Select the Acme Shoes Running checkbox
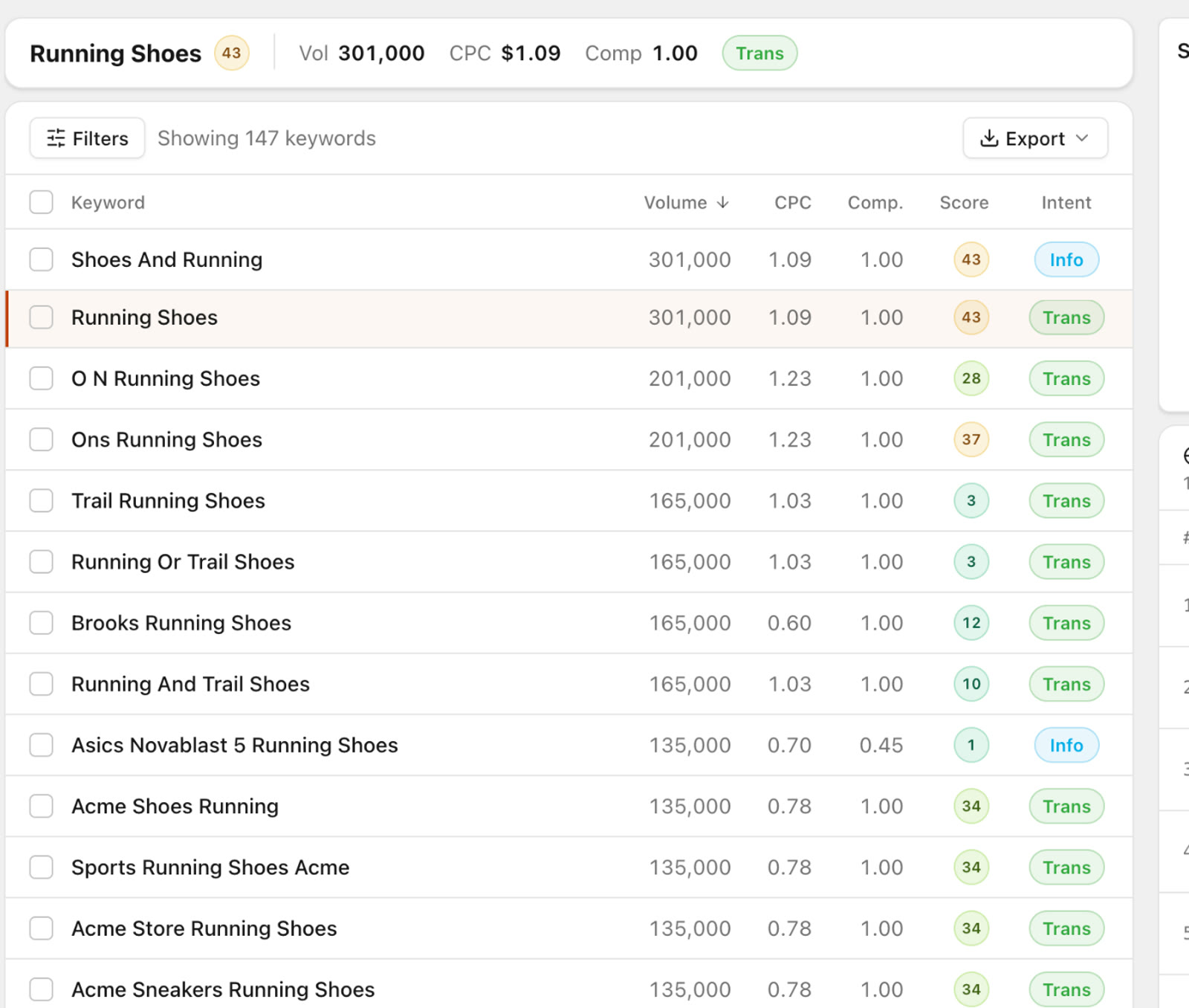1189x1008 pixels. [42, 806]
